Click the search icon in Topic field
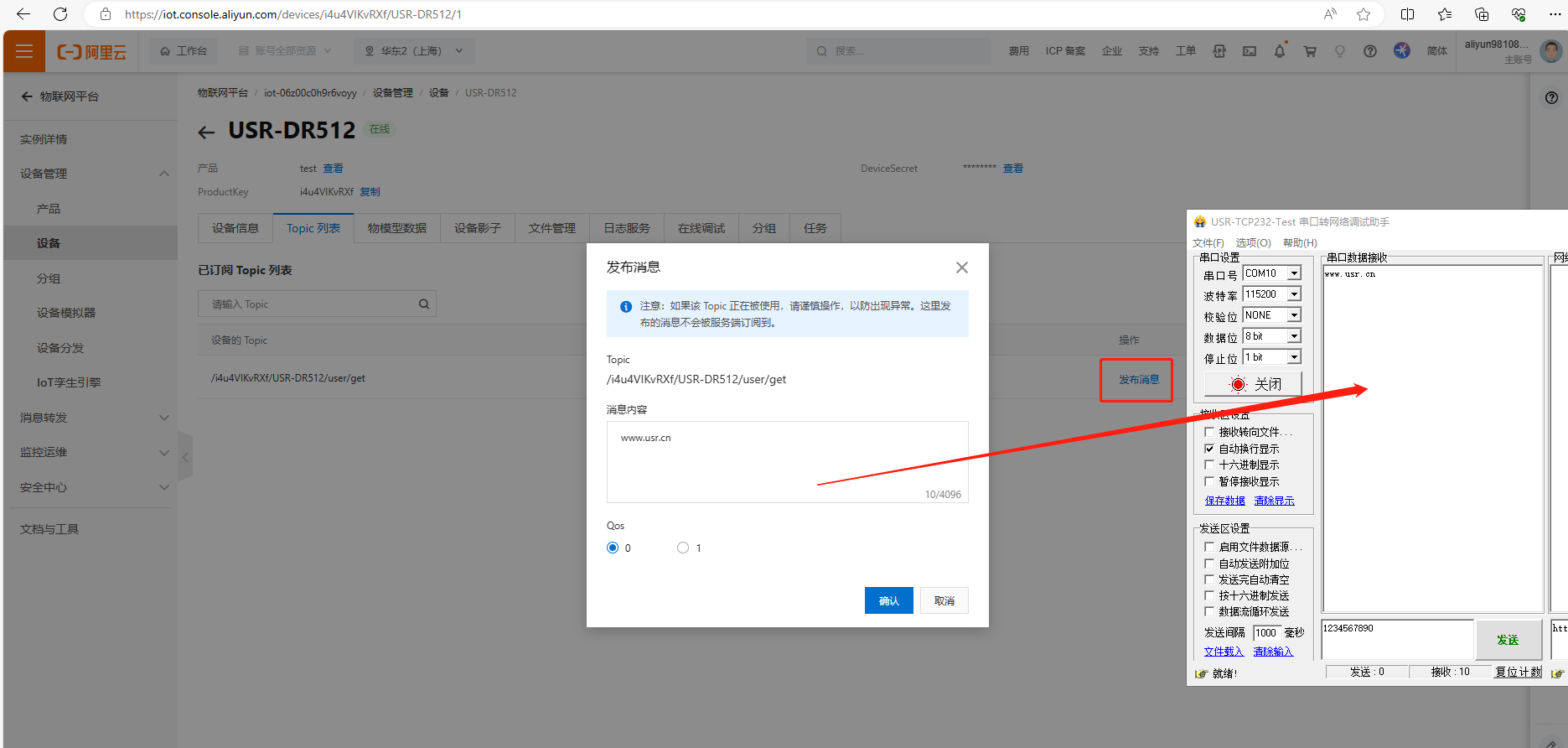Screen dimensions: 1568x748 424,304
